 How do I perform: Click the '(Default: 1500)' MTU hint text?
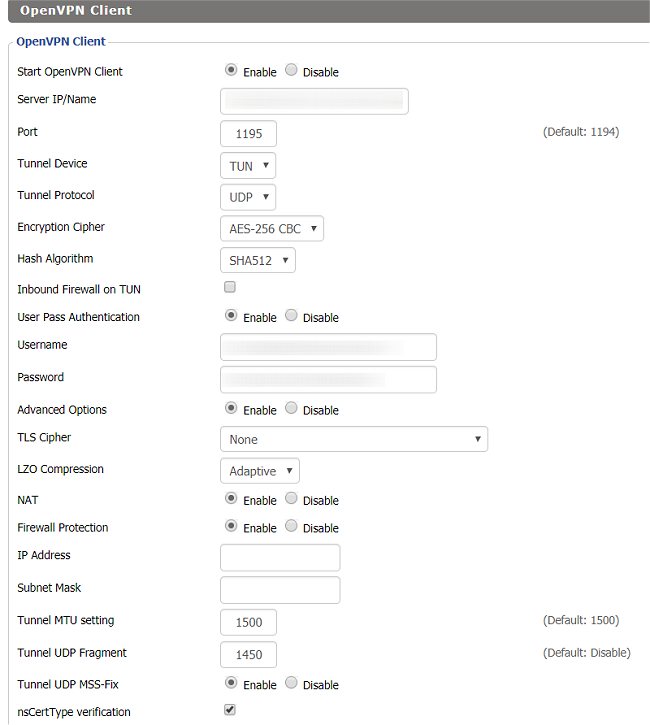coord(581,620)
